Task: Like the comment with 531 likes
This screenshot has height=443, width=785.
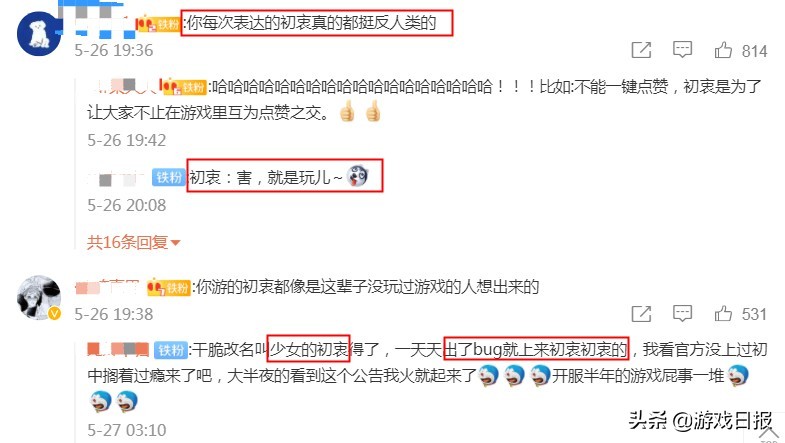Action: (x=723, y=314)
